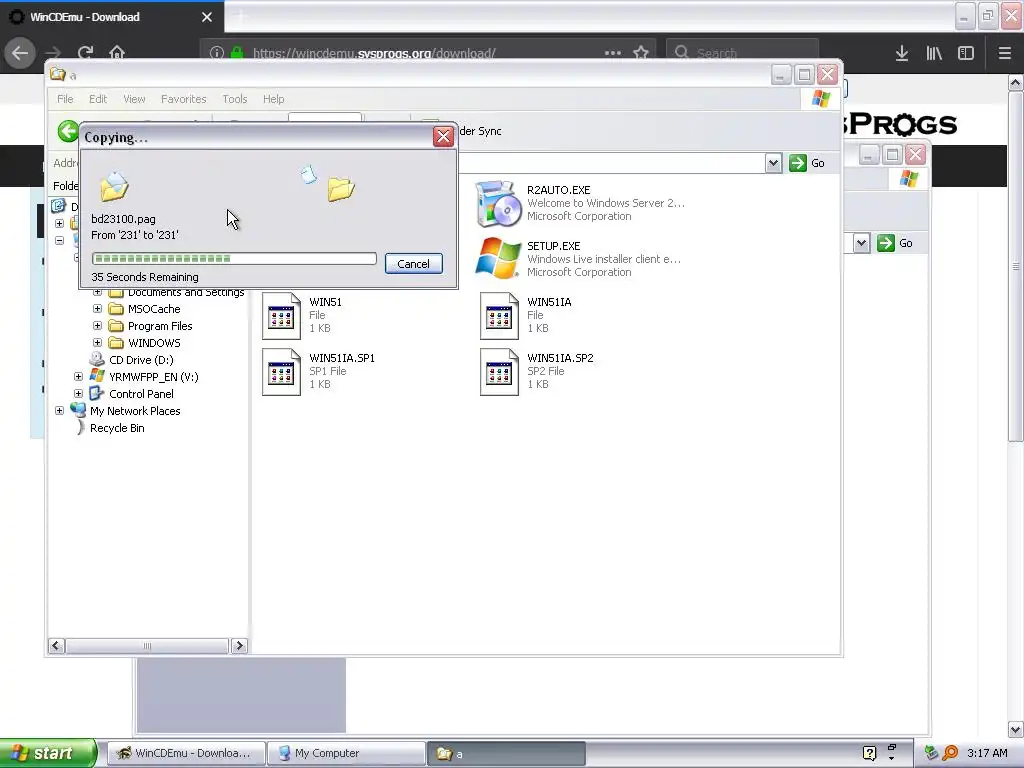This screenshot has width=1024, height=768.
Task: Open the Favorites menu
Action: [184, 99]
